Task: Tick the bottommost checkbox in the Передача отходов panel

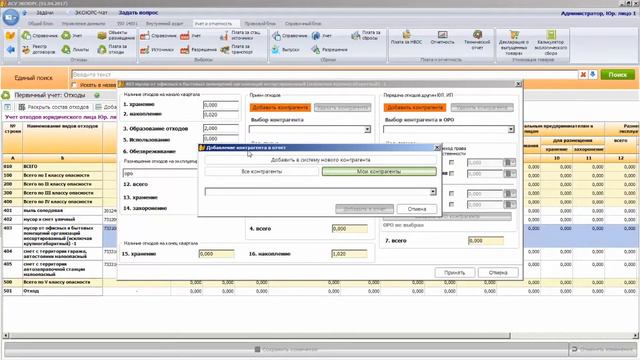Action: coord(451,204)
